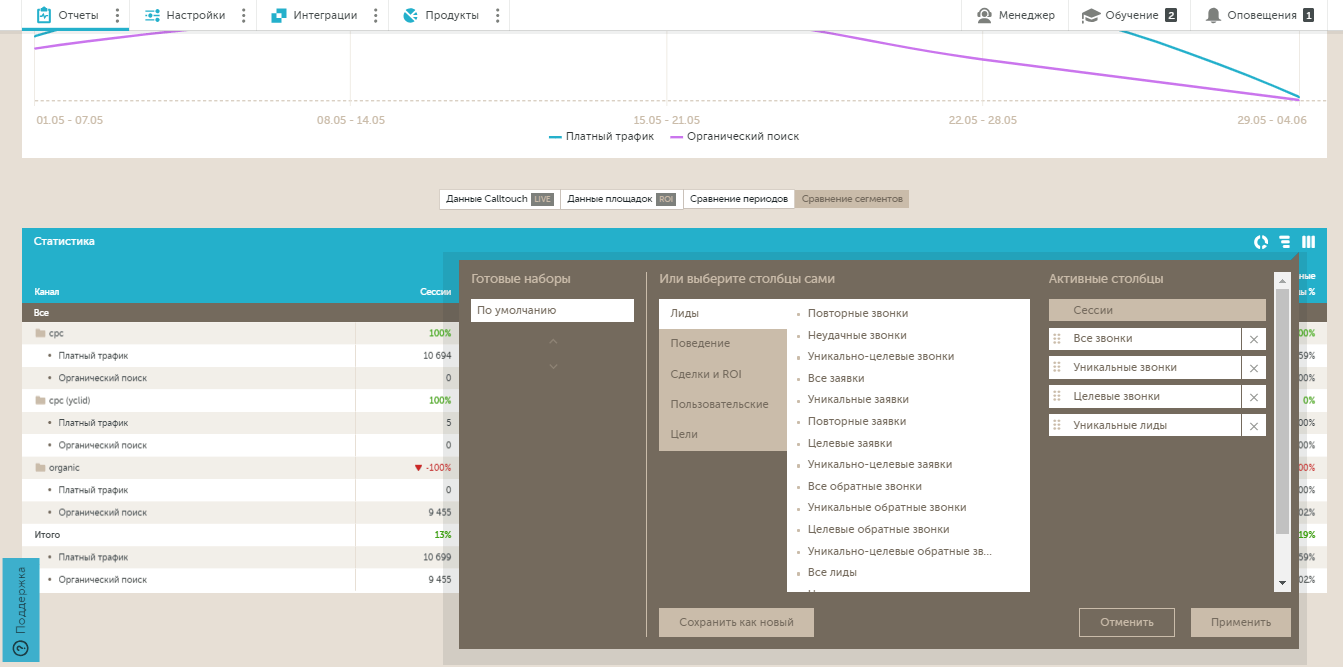Image resolution: width=1343 pixels, height=667 pixels.
Task: Click the pie chart icon in Статистика header
Action: click(x=1261, y=242)
